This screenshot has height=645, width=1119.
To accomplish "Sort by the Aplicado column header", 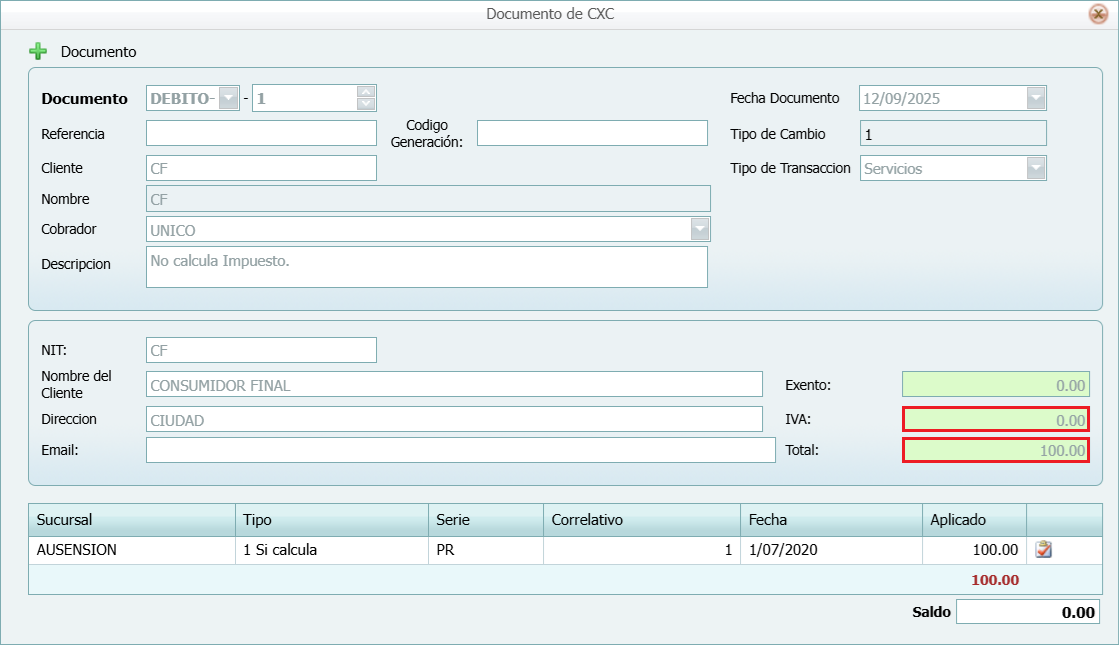I will [973, 520].
